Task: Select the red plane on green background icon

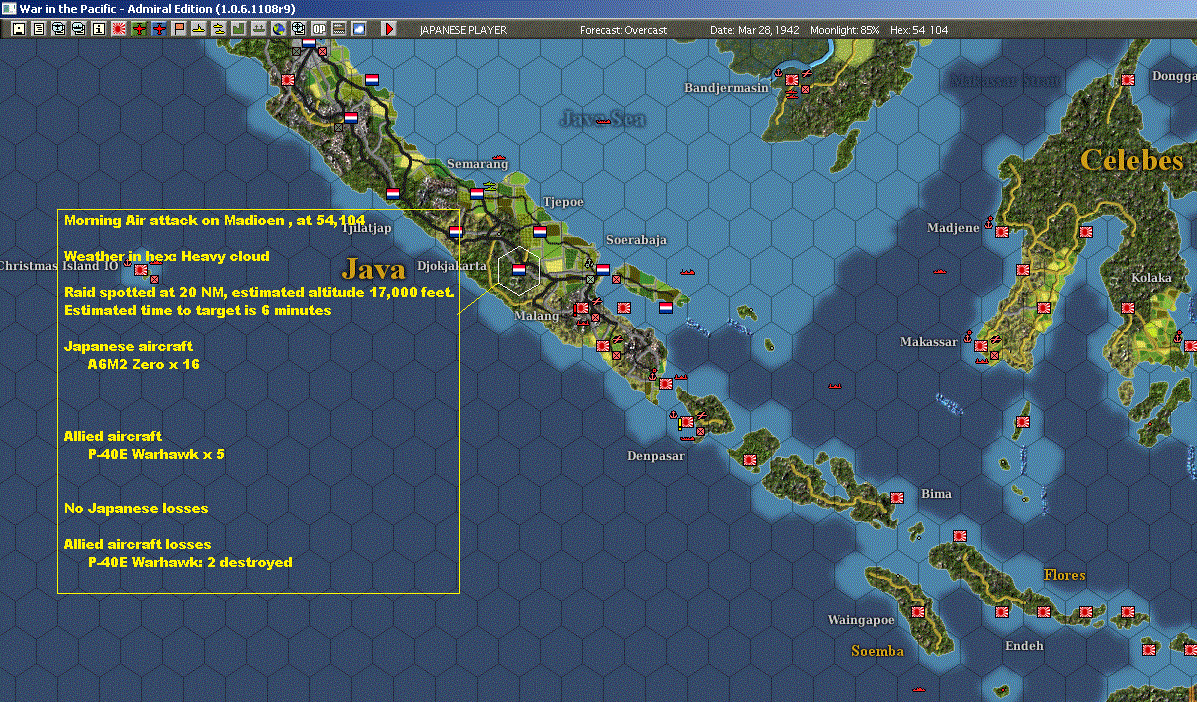Action: pos(139,29)
